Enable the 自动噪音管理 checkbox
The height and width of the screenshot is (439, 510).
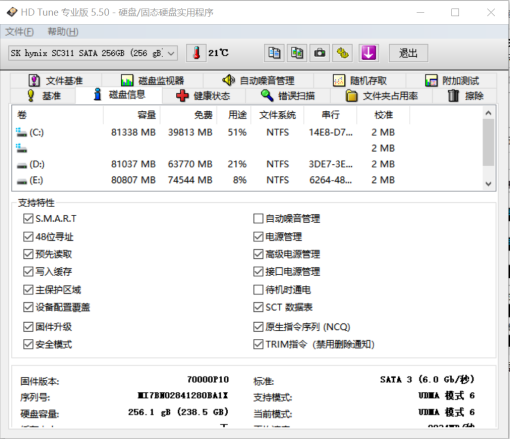coord(258,218)
